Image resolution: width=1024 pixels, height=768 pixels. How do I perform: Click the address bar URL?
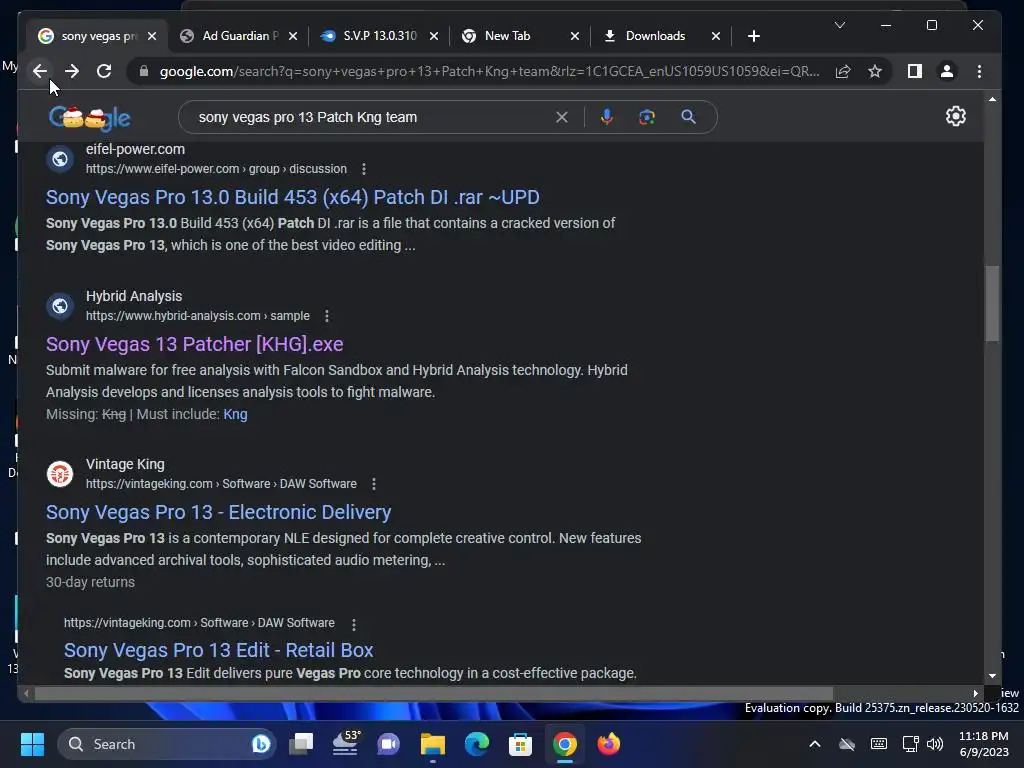click(x=490, y=71)
